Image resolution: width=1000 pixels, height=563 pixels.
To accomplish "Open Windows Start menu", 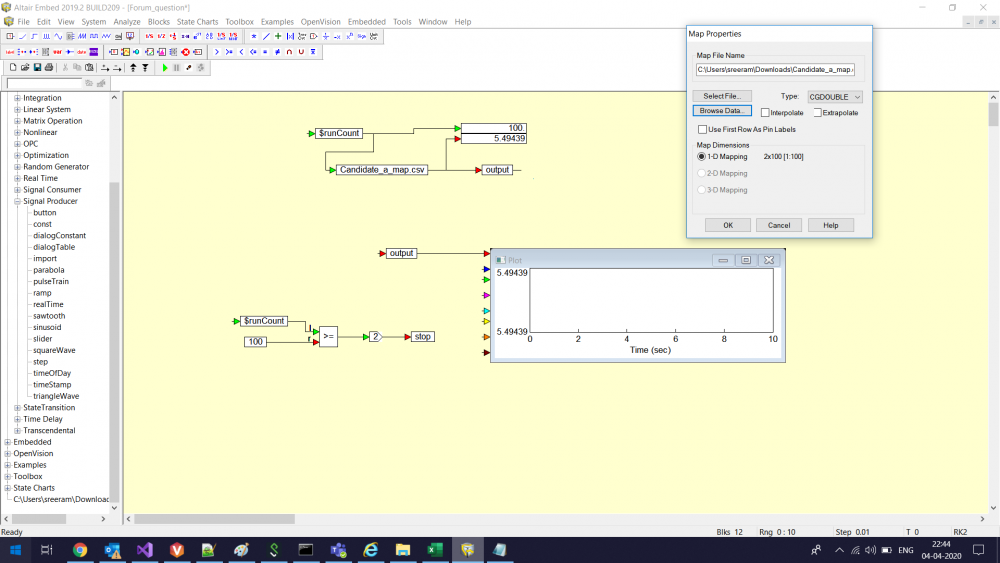I will [15, 550].
